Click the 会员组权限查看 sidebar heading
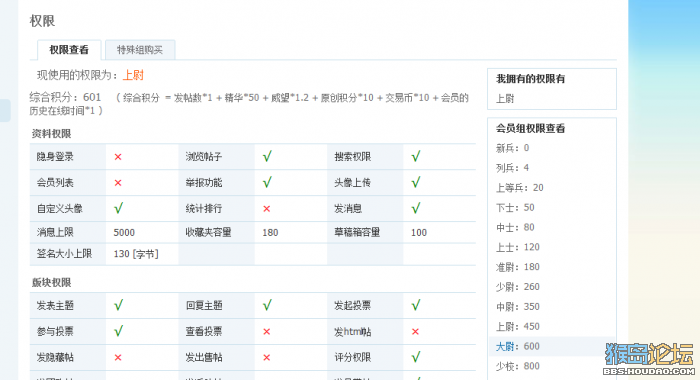The width and height of the screenshot is (700, 380). (x=530, y=129)
